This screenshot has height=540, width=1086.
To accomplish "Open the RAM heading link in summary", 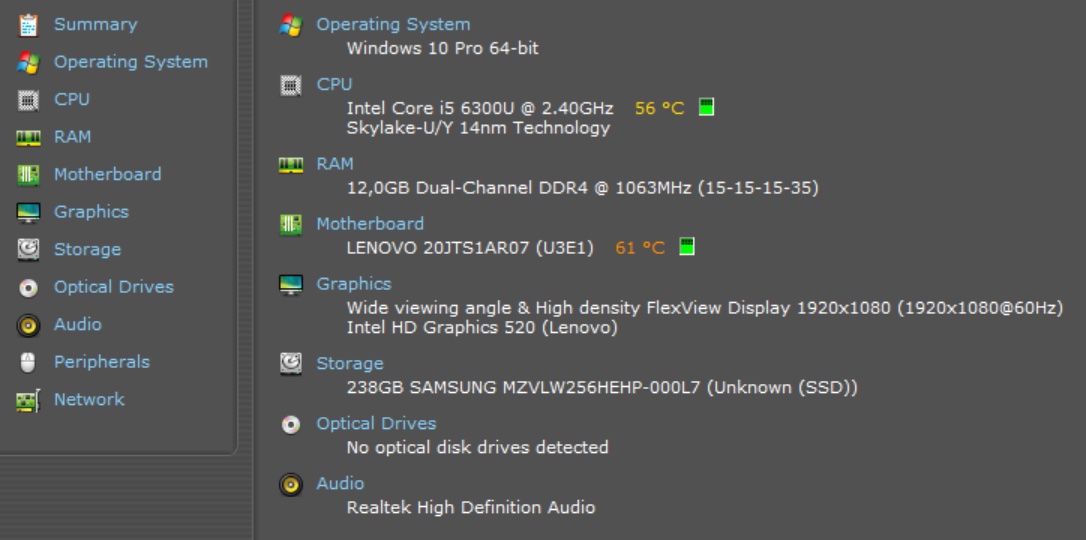I will (x=335, y=164).
